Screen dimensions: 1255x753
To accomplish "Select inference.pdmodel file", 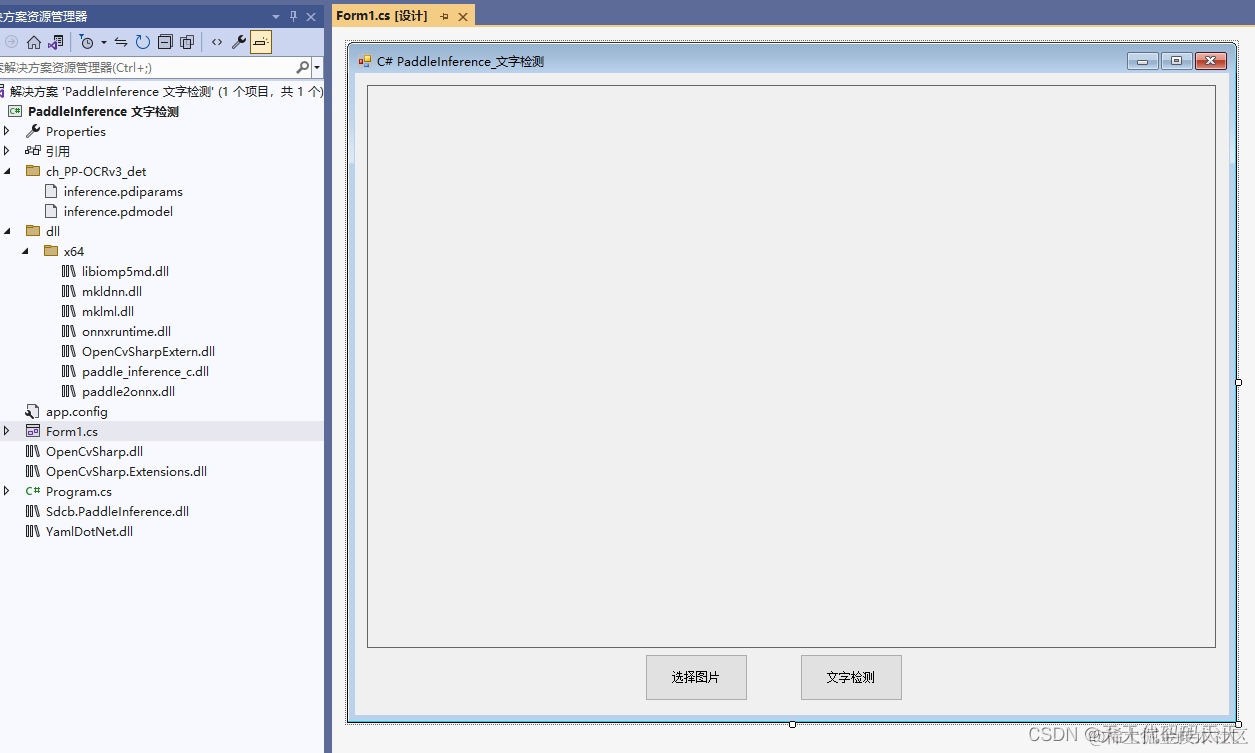I will [x=118, y=211].
